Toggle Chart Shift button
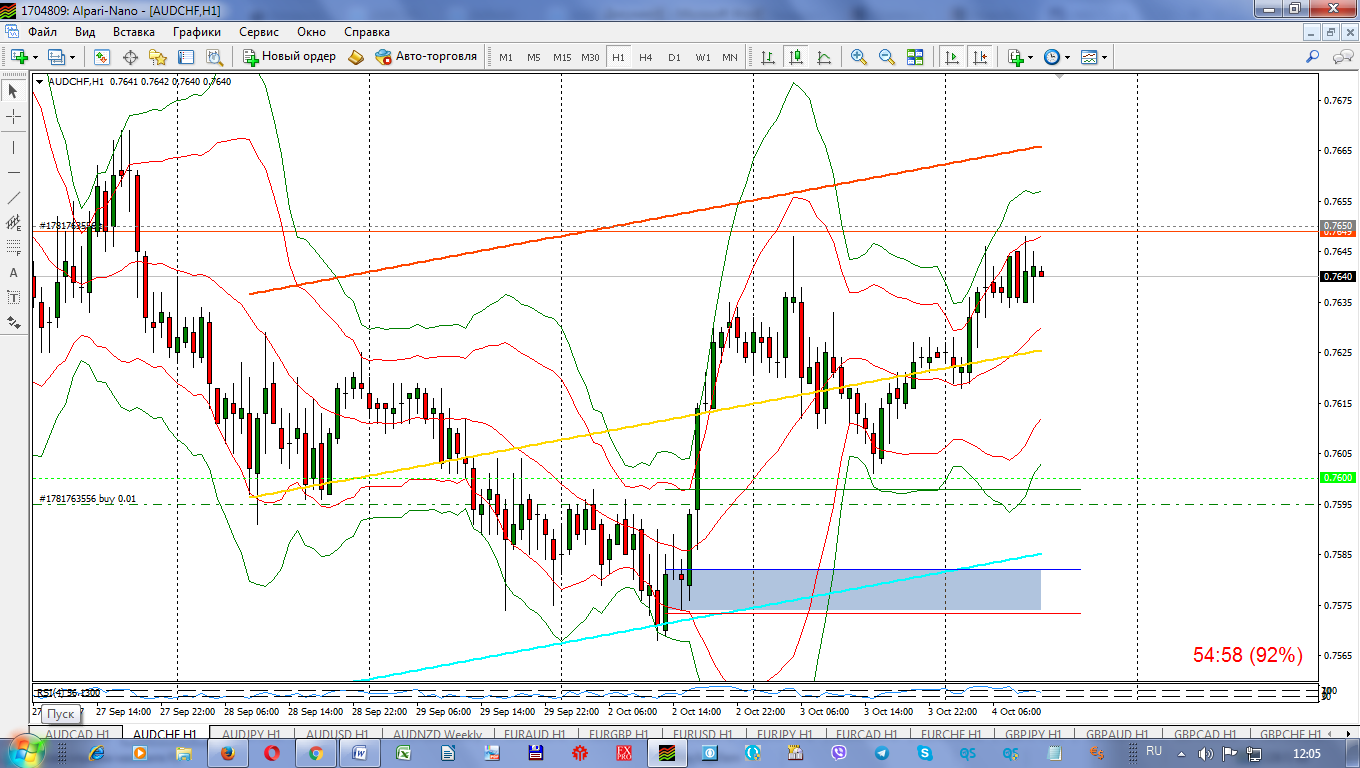 point(979,57)
